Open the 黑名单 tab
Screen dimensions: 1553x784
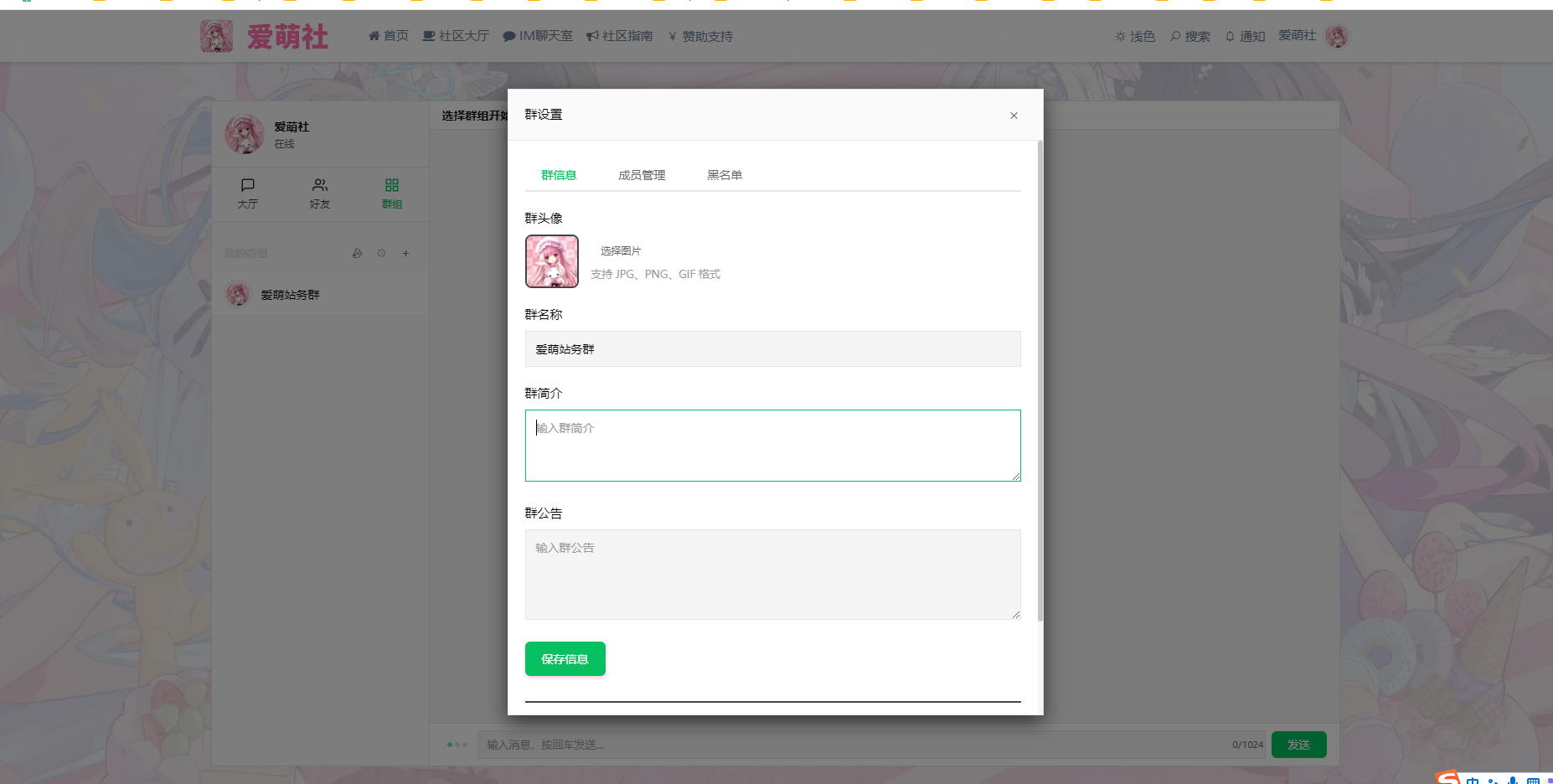[x=725, y=175]
